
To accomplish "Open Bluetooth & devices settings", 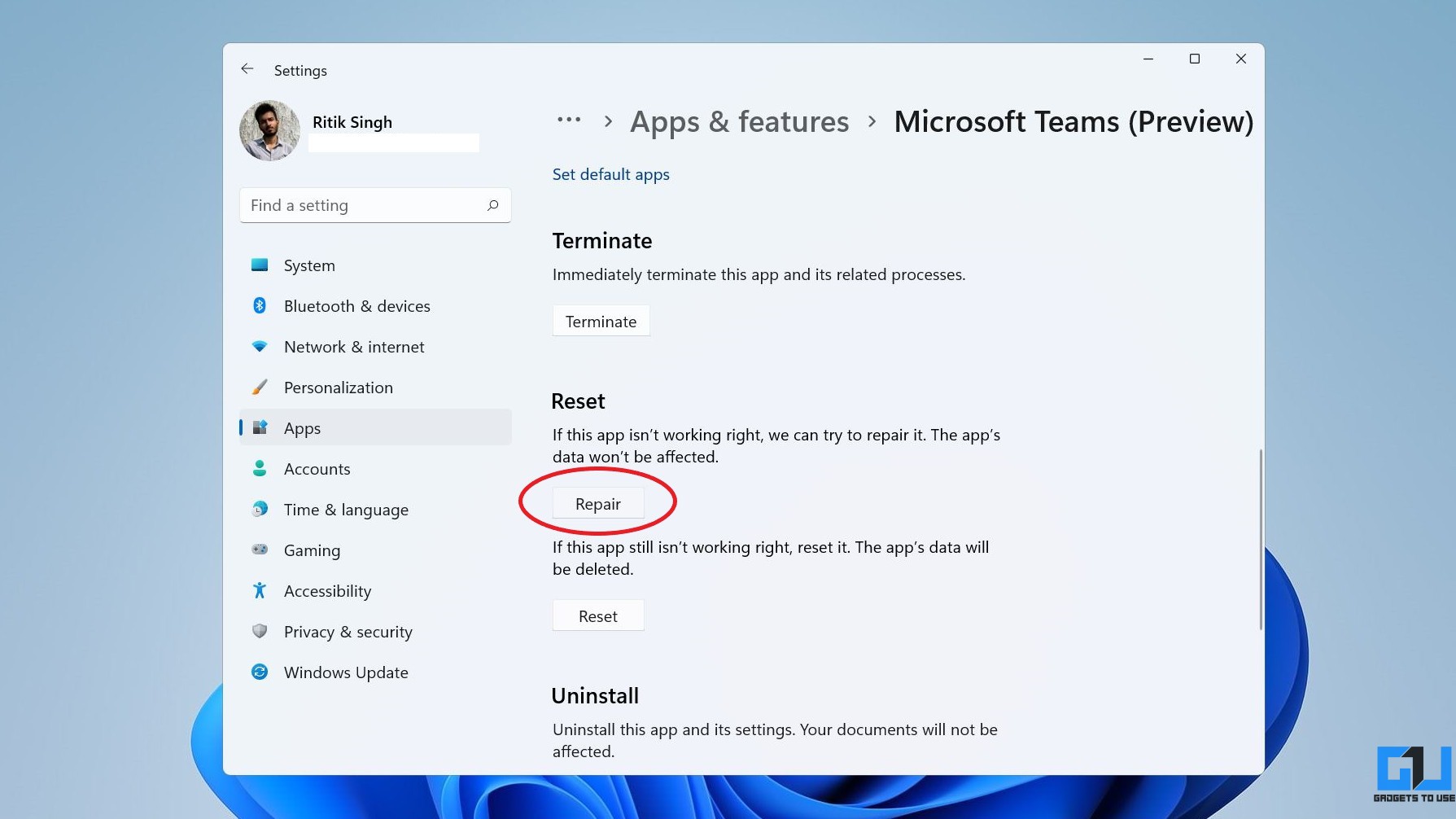I will (x=259, y=305).
